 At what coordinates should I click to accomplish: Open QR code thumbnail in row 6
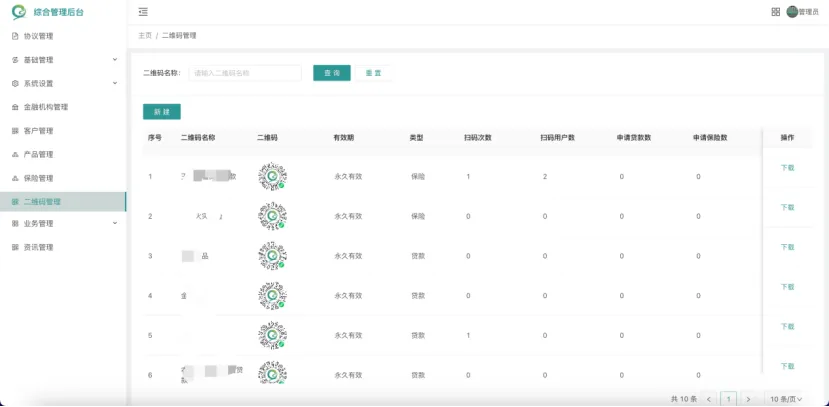272,373
